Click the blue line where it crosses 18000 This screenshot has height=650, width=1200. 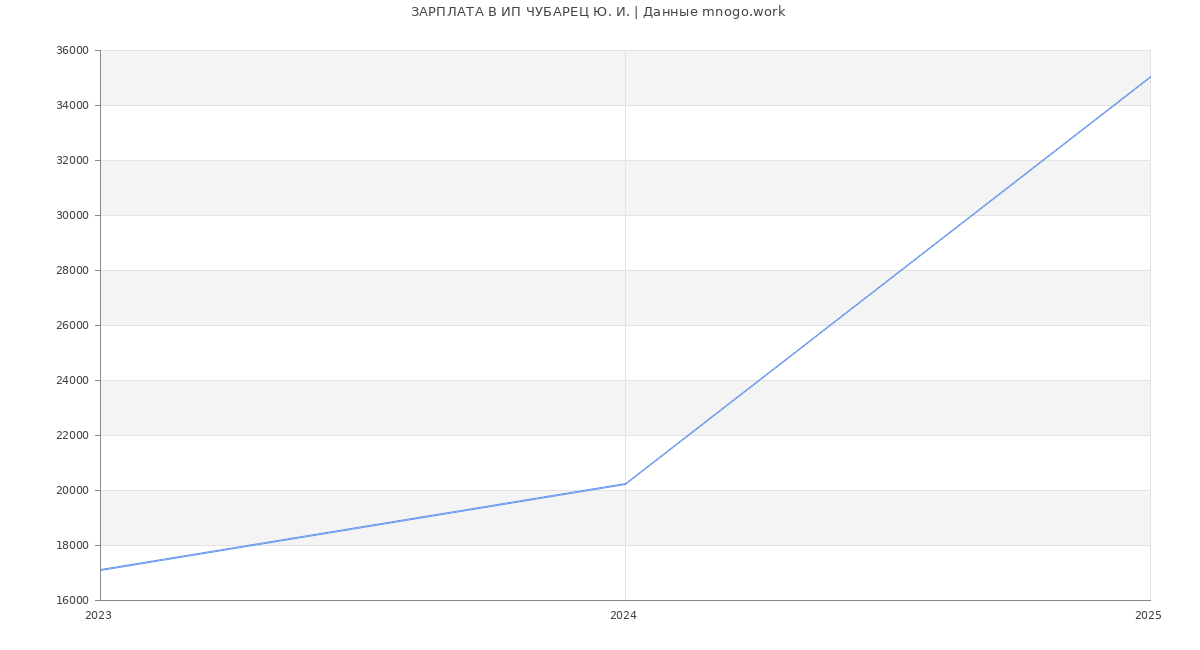point(252,545)
